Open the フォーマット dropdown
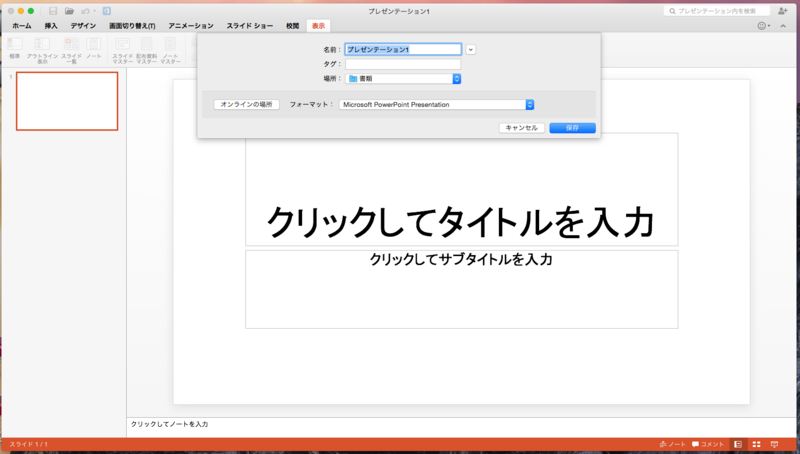The image size is (800, 454). click(436, 105)
